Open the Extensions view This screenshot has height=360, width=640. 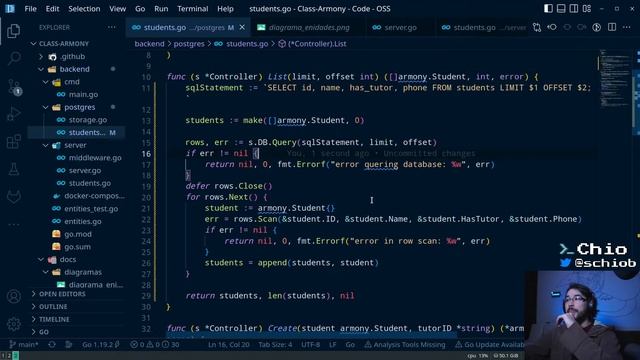(14, 142)
